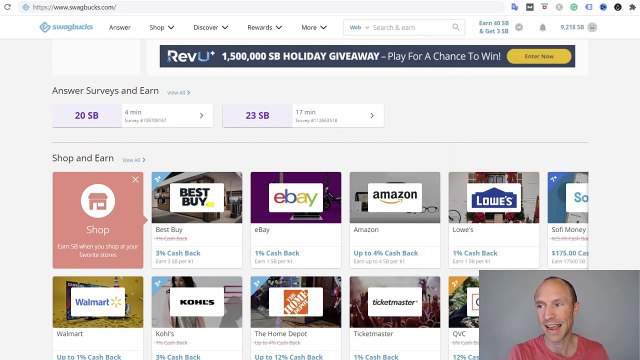
Task: Click the Swagbucks logo
Action: pos(66,27)
